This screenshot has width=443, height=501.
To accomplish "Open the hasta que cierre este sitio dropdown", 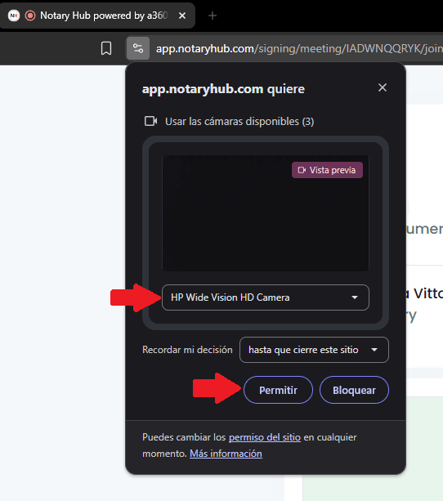I will click(x=314, y=350).
